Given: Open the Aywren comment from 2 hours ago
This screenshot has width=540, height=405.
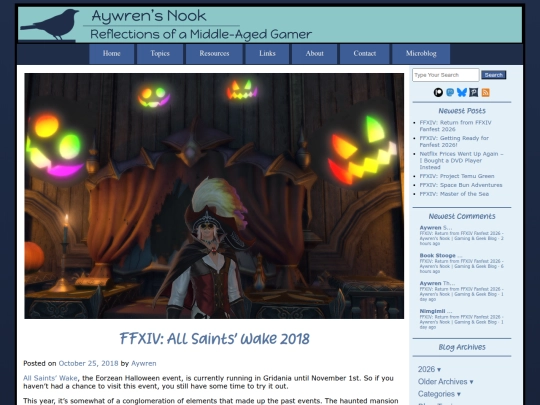Looking at the screenshot, I should pyautogui.click(x=461, y=235).
